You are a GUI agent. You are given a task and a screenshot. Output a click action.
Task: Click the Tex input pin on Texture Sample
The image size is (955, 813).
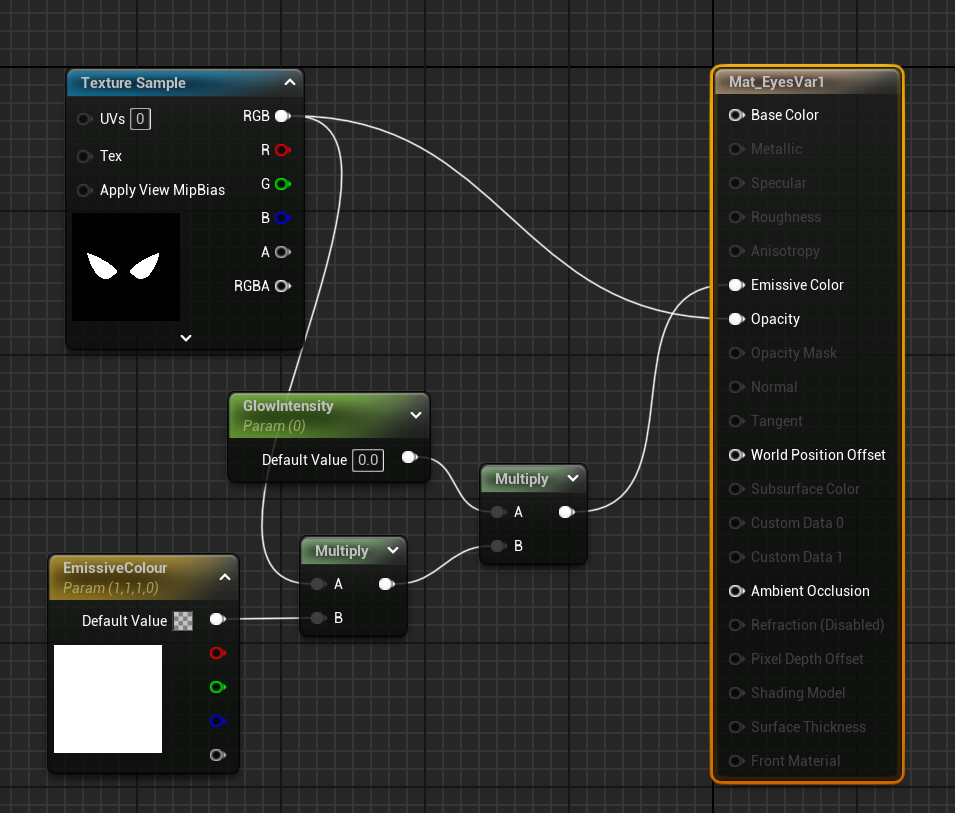pos(85,156)
